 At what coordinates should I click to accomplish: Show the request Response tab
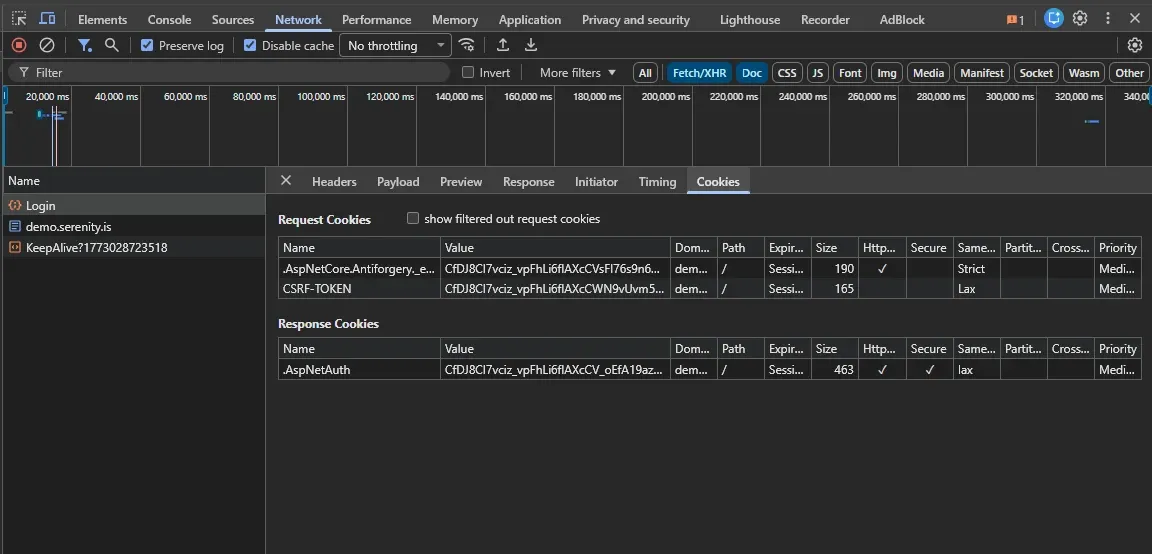tap(528, 181)
